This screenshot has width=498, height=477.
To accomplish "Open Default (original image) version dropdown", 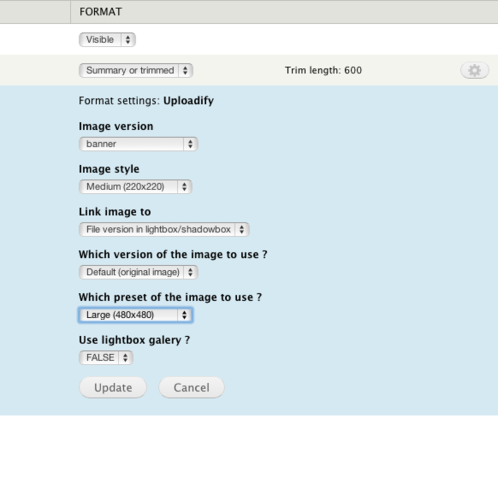I will click(138, 272).
